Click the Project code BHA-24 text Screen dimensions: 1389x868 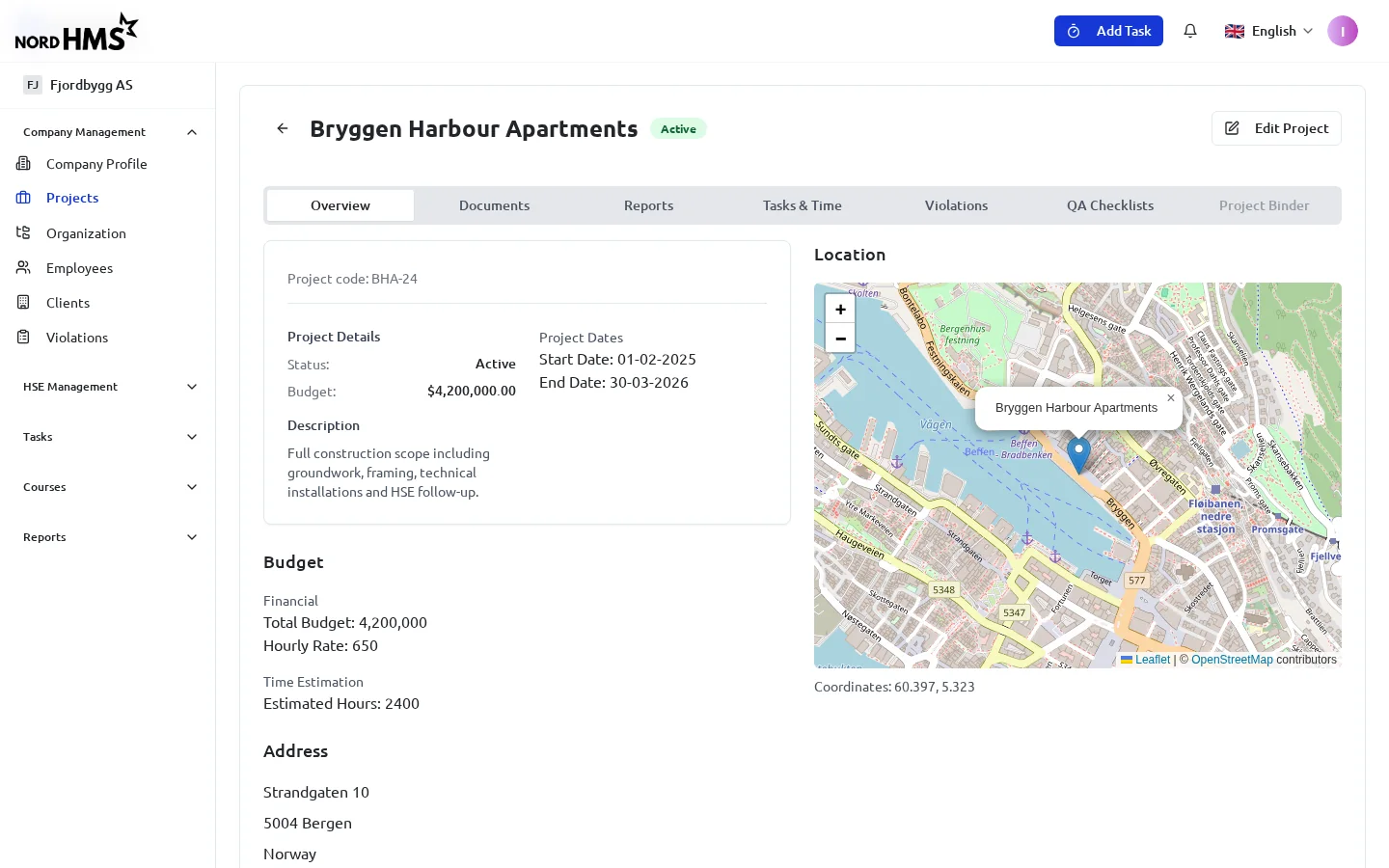pyautogui.click(x=352, y=279)
